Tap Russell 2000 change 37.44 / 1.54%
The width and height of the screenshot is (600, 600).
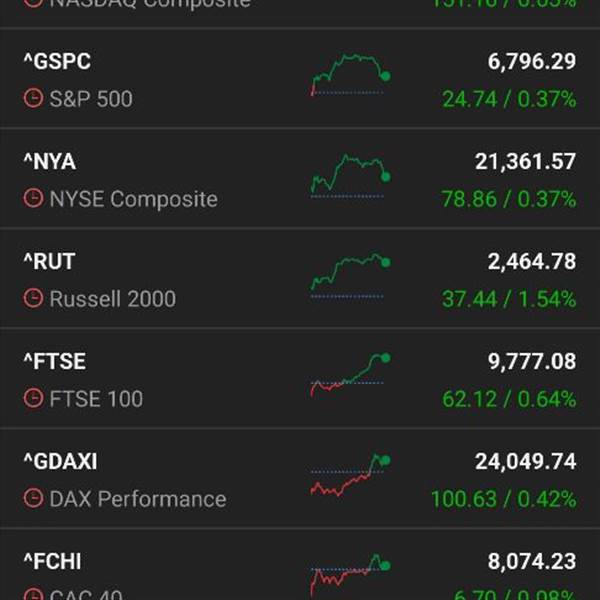[x=509, y=299]
